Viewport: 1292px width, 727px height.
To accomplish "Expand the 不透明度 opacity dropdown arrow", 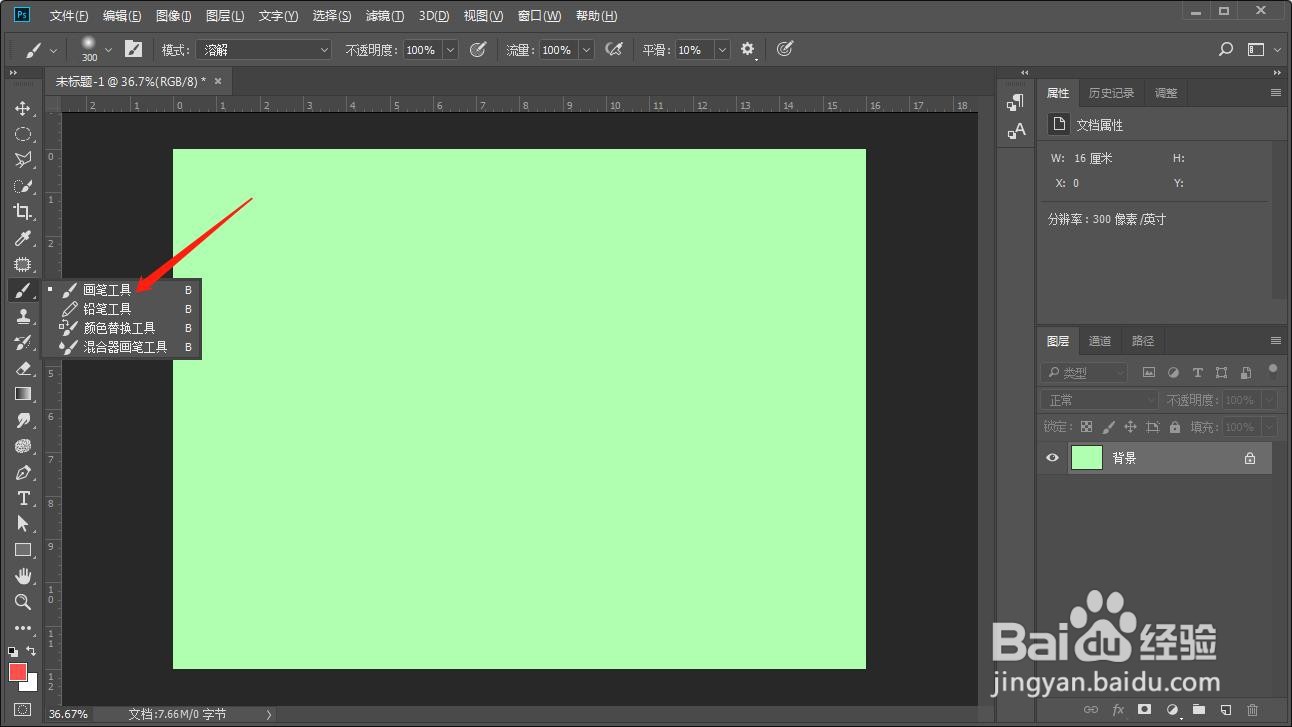I will coord(450,49).
